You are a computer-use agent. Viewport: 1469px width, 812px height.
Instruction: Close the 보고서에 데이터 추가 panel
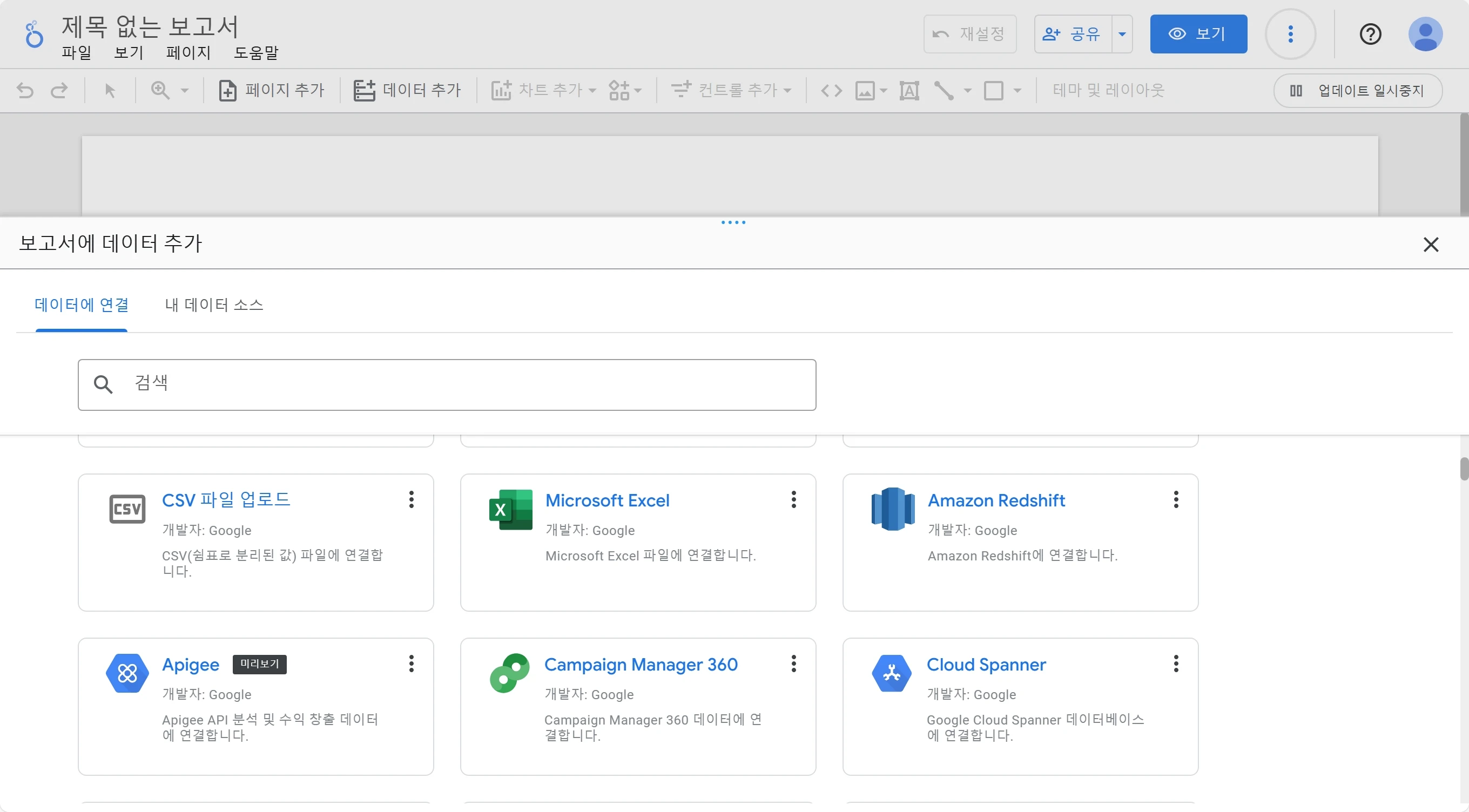tap(1430, 244)
